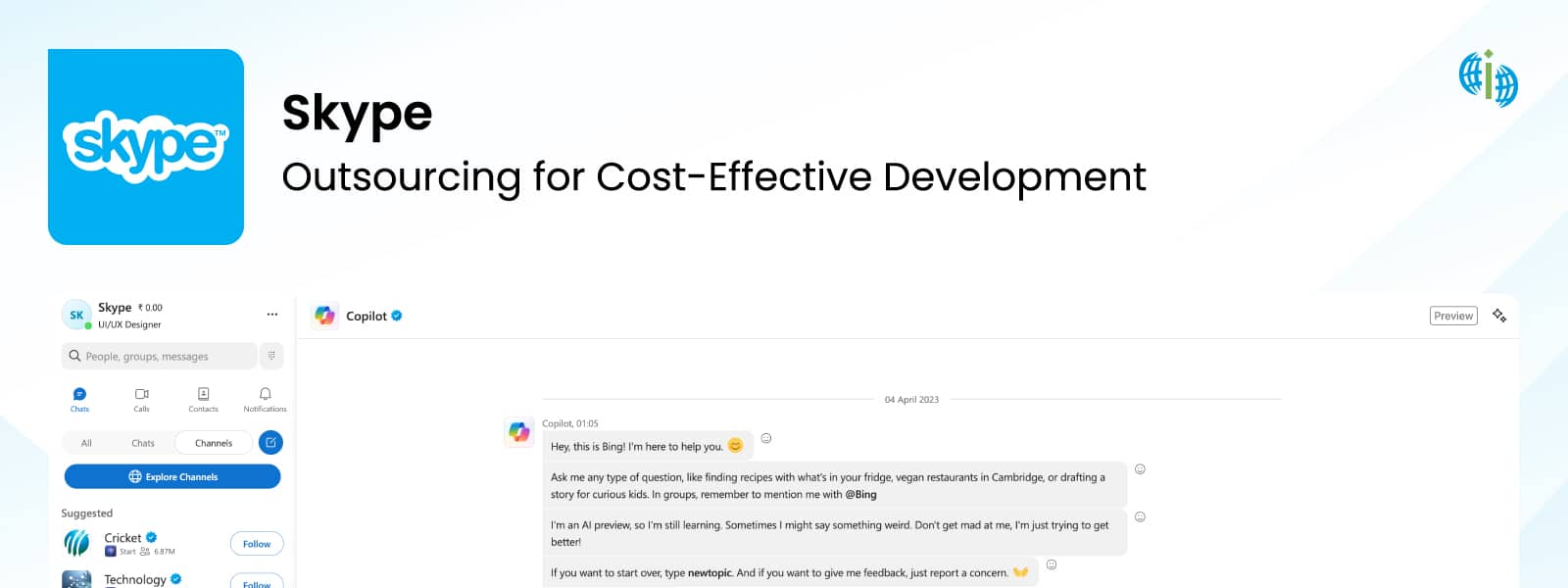Click the verified badge next to Technology
This screenshot has width=1568, height=588.
click(x=176, y=579)
